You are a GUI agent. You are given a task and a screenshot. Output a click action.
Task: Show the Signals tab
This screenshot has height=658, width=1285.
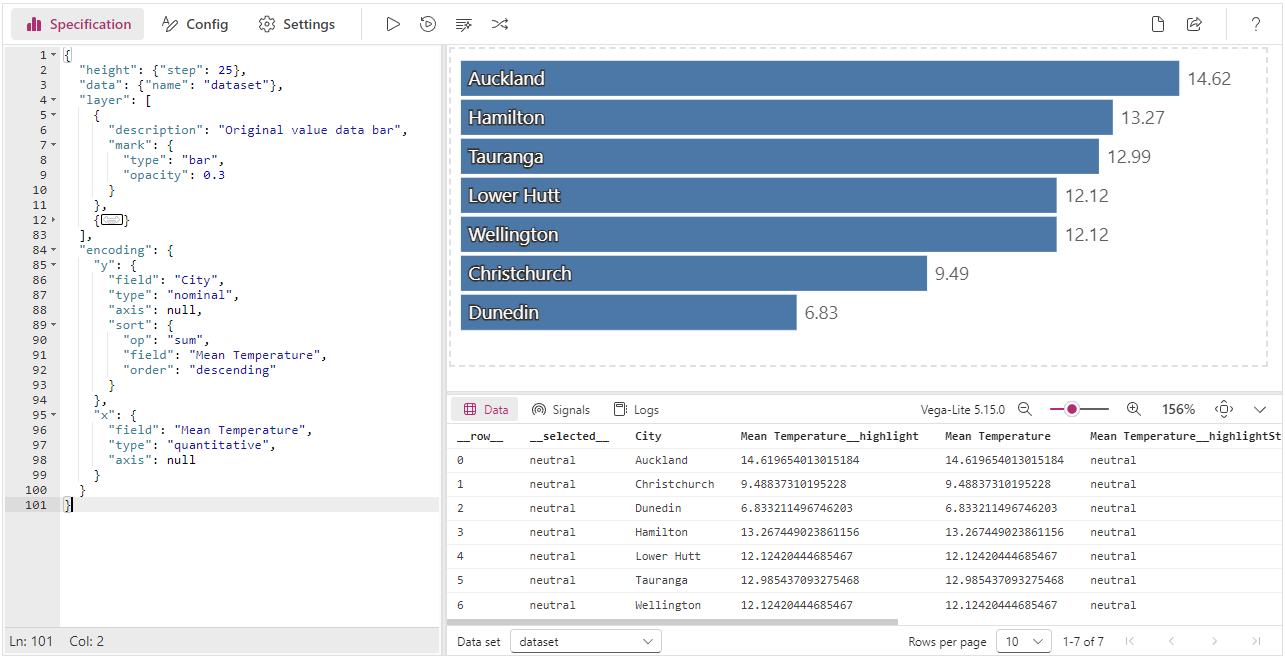(561, 409)
